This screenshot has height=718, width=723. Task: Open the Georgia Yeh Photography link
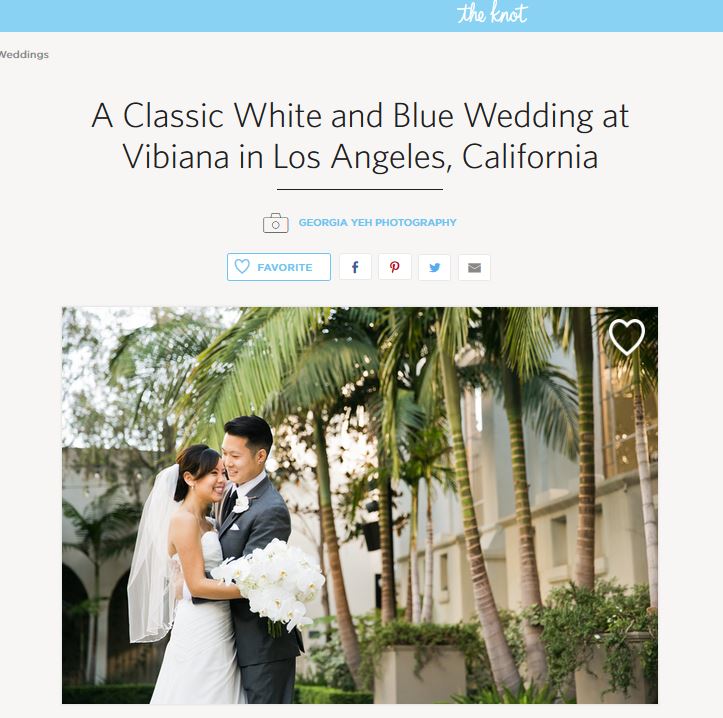[378, 222]
